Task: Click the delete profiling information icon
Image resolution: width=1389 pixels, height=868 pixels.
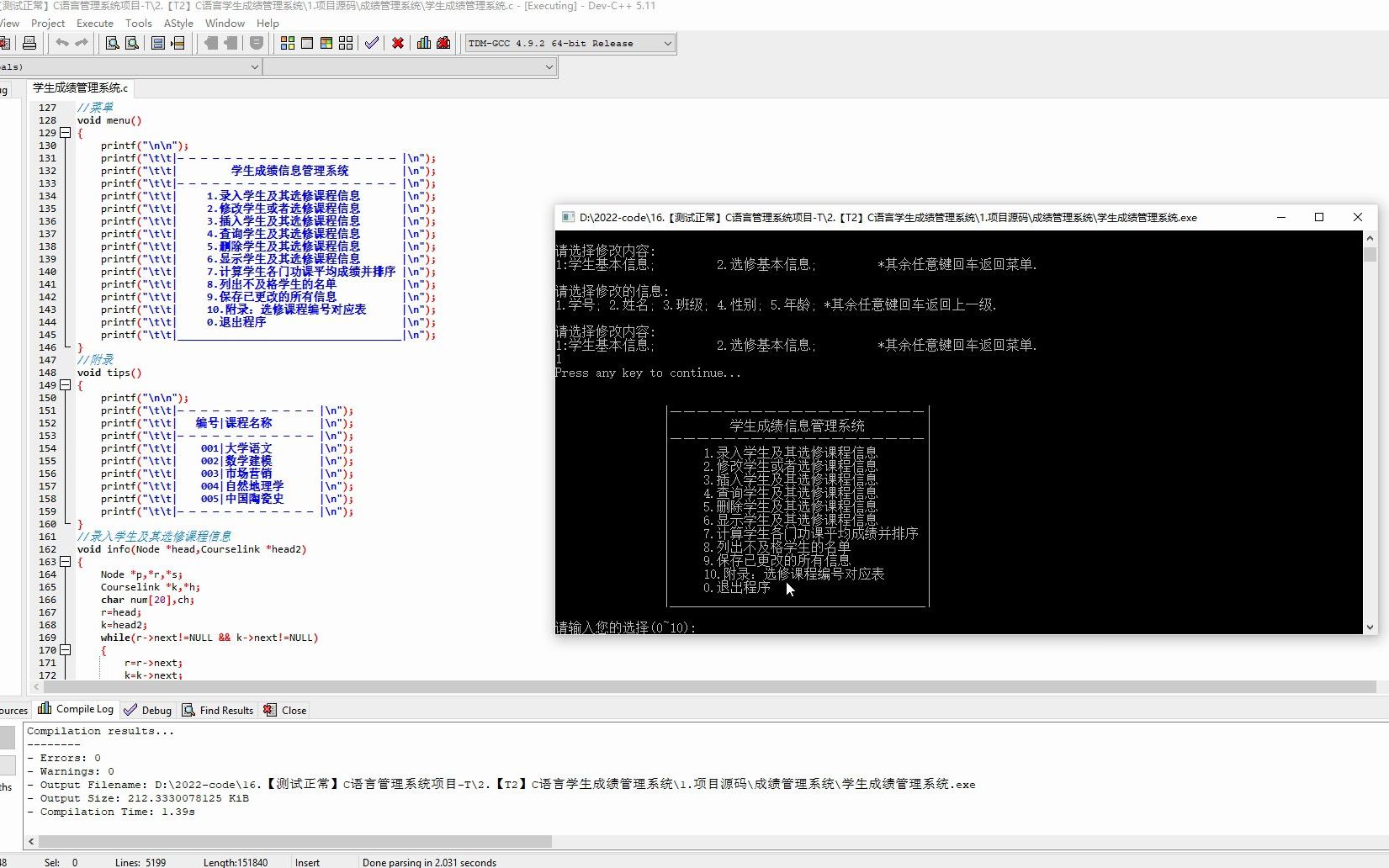Action: click(443, 43)
